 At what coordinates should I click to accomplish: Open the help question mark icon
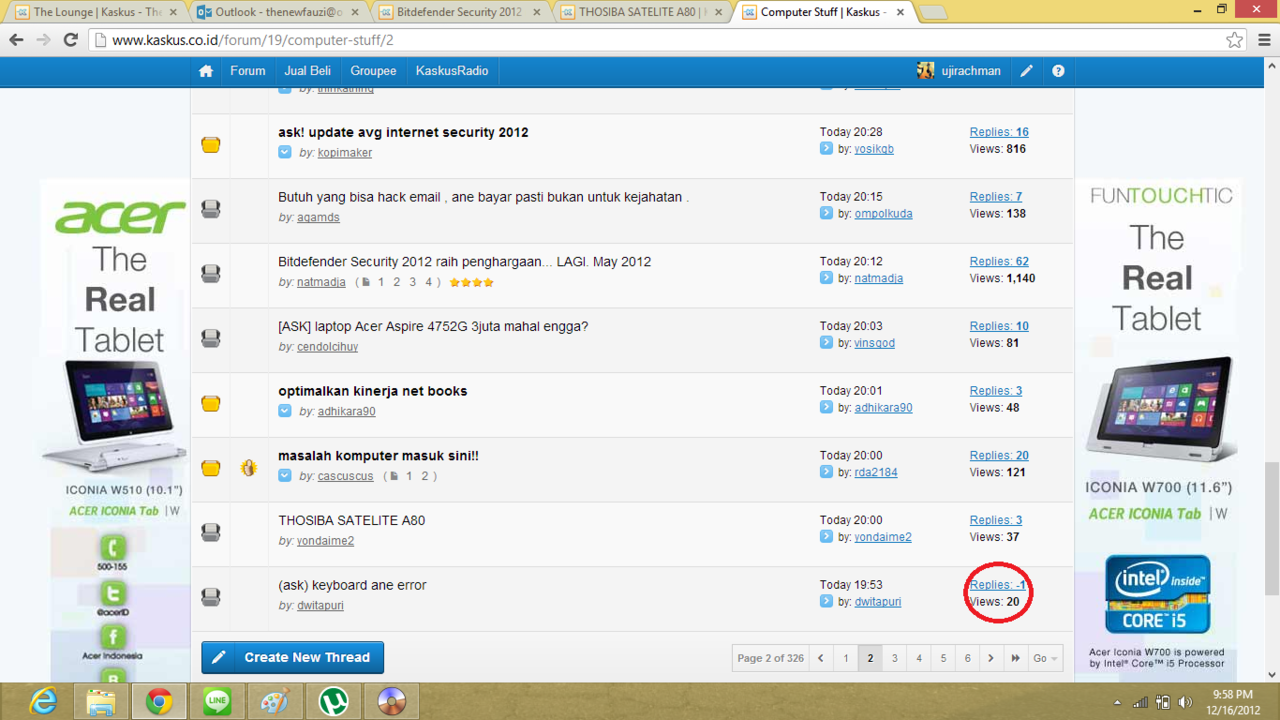(1058, 71)
